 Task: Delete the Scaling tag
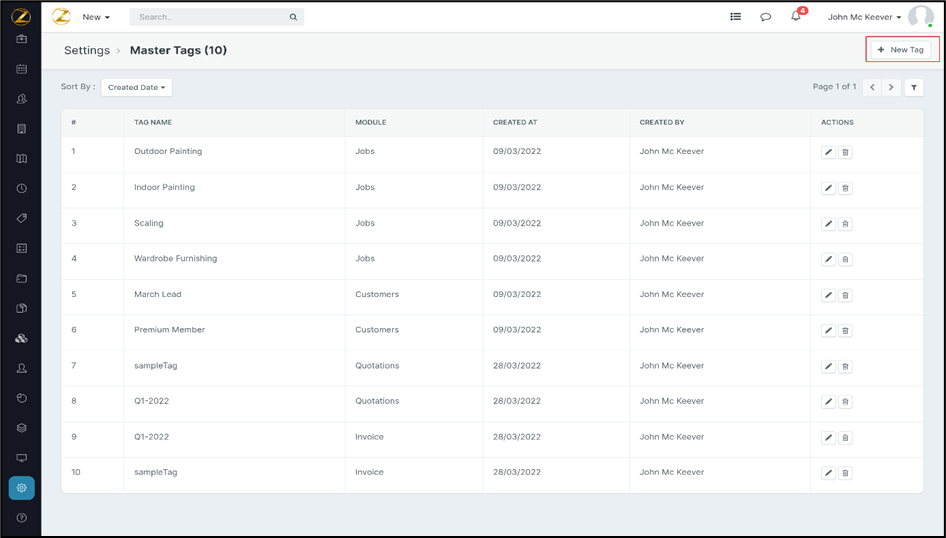(845, 224)
